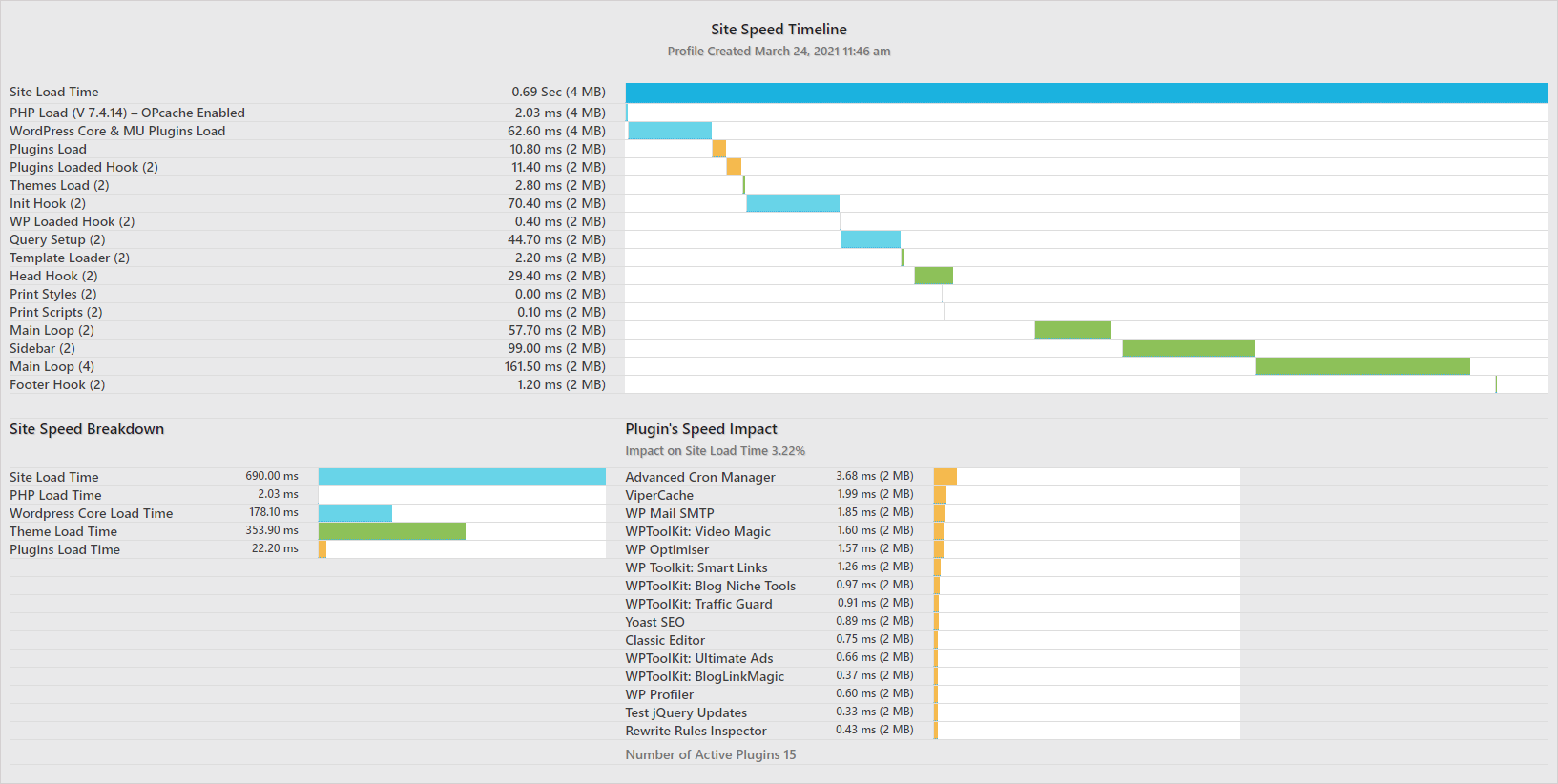Click the Plugins Loaded Hook (2) orange bar
The width and height of the screenshot is (1558, 784).
pos(733,167)
